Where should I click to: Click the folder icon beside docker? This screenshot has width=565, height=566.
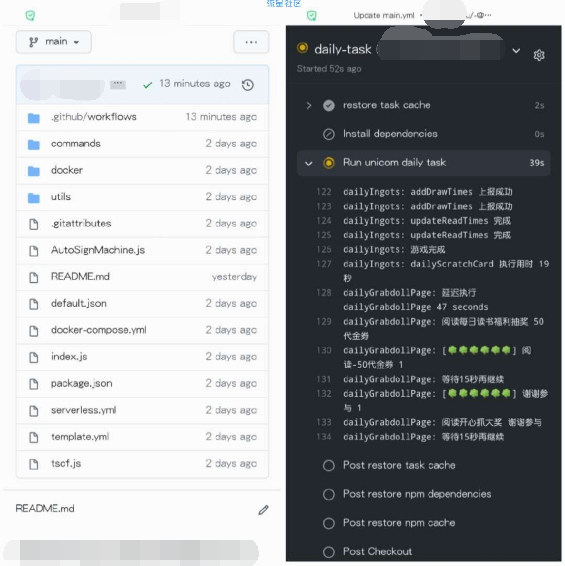click(x=34, y=171)
